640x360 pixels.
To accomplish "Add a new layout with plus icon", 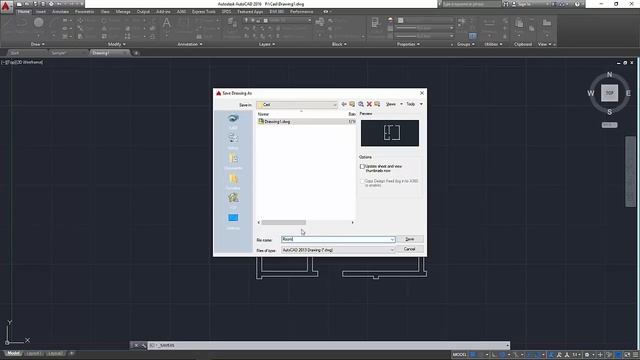I will point(71,353).
